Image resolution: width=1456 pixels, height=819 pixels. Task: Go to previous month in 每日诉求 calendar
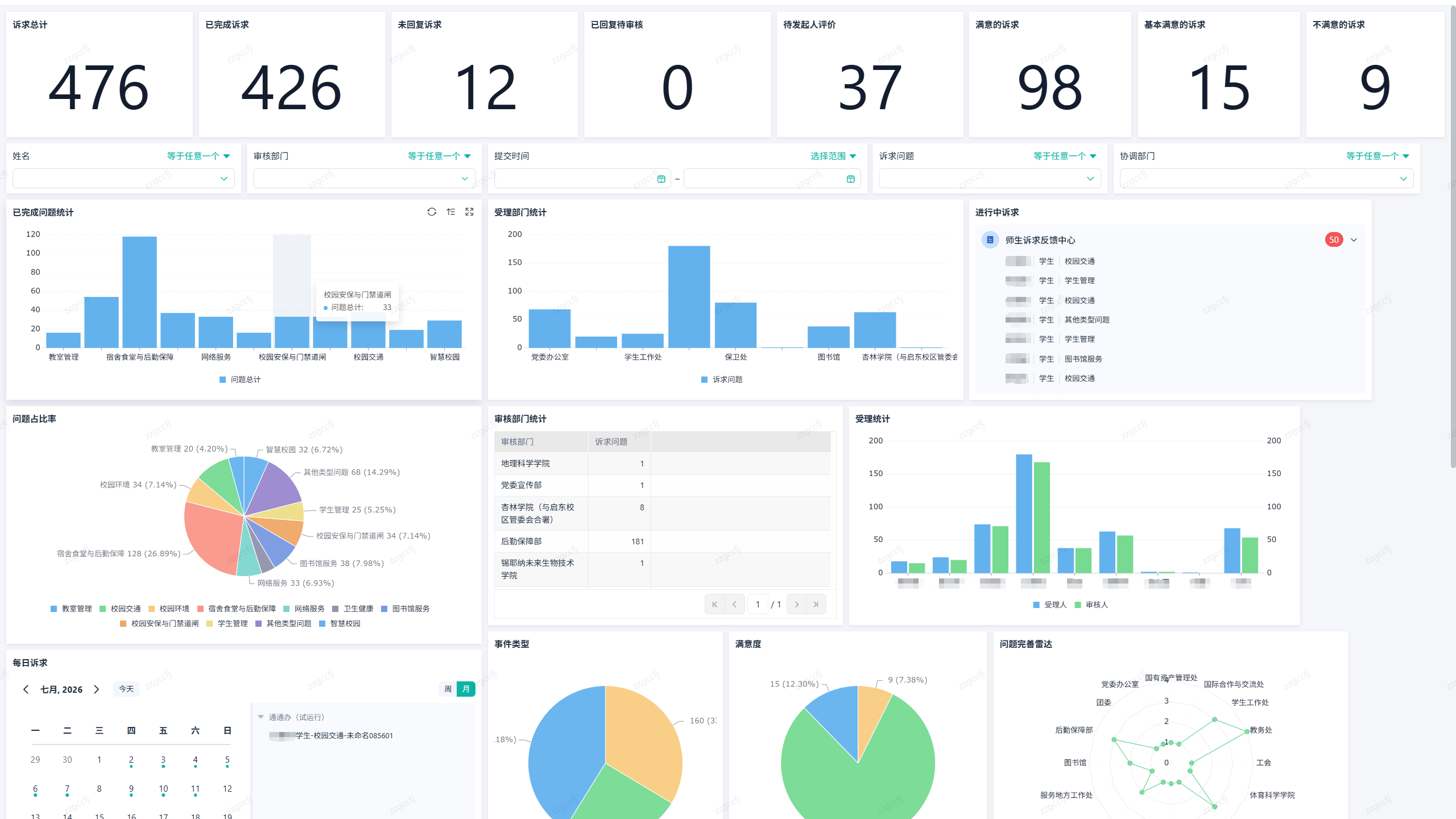click(26, 689)
